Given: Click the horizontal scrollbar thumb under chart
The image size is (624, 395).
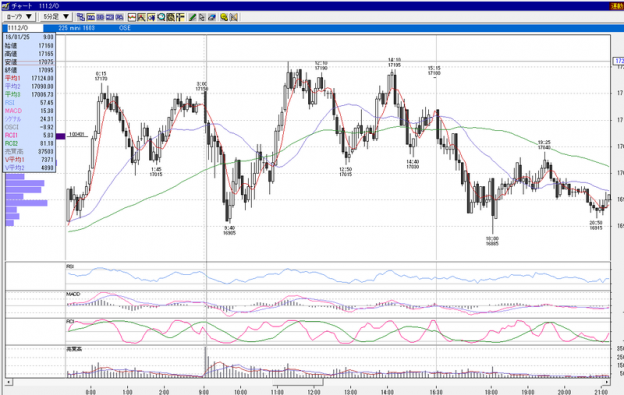Looking at the screenshot, I should (298, 382).
